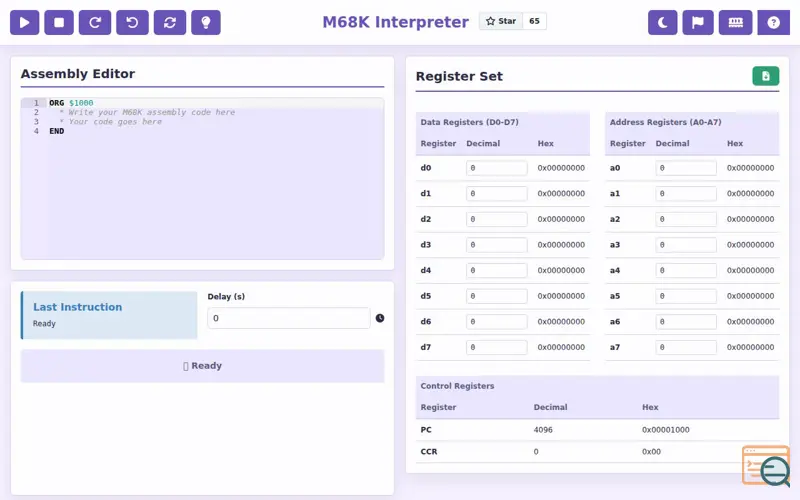Screen dimensions: 800x500
Task: Click the flag icon button
Action: (698, 22)
